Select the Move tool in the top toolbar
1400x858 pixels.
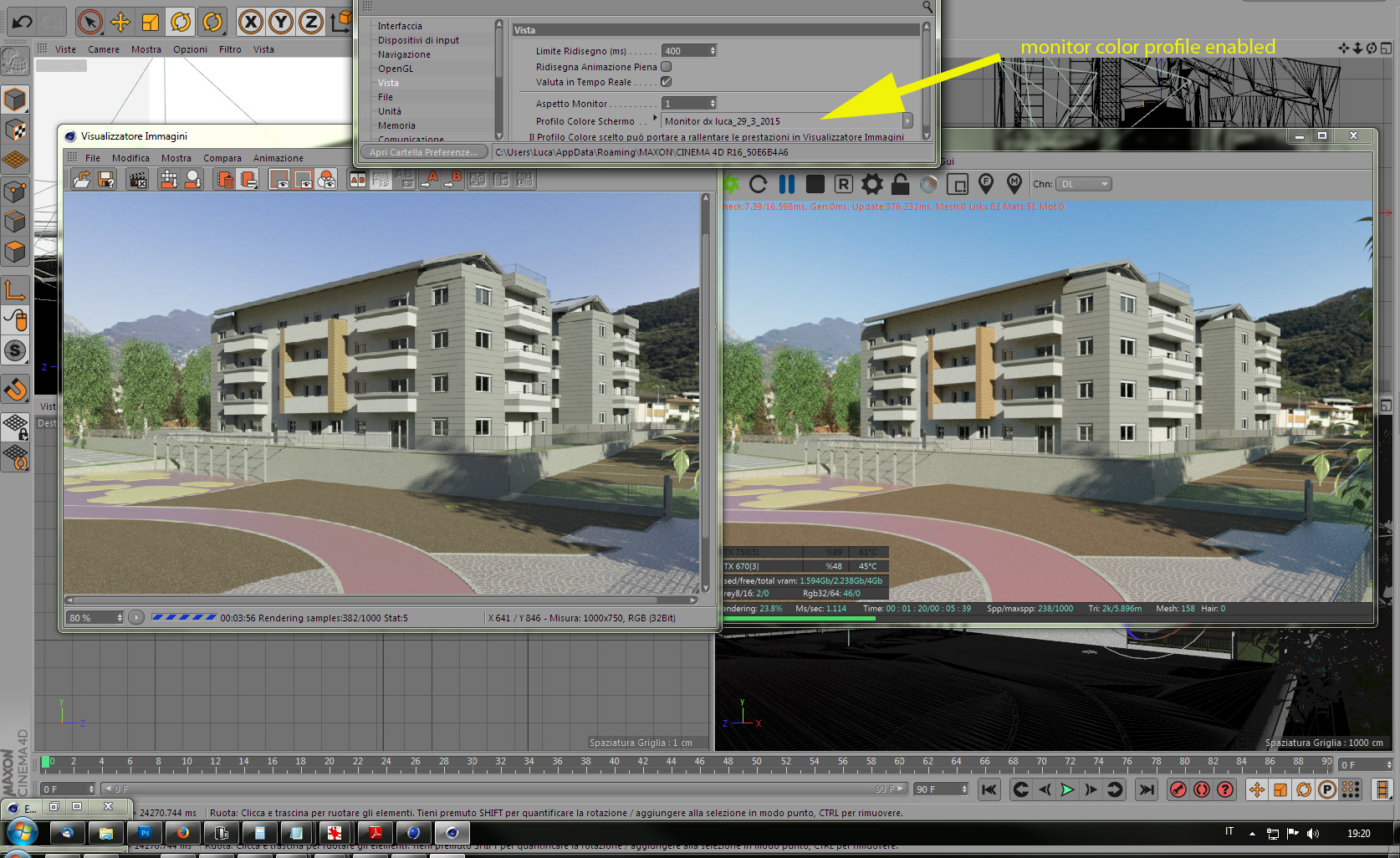pyautogui.click(x=120, y=22)
